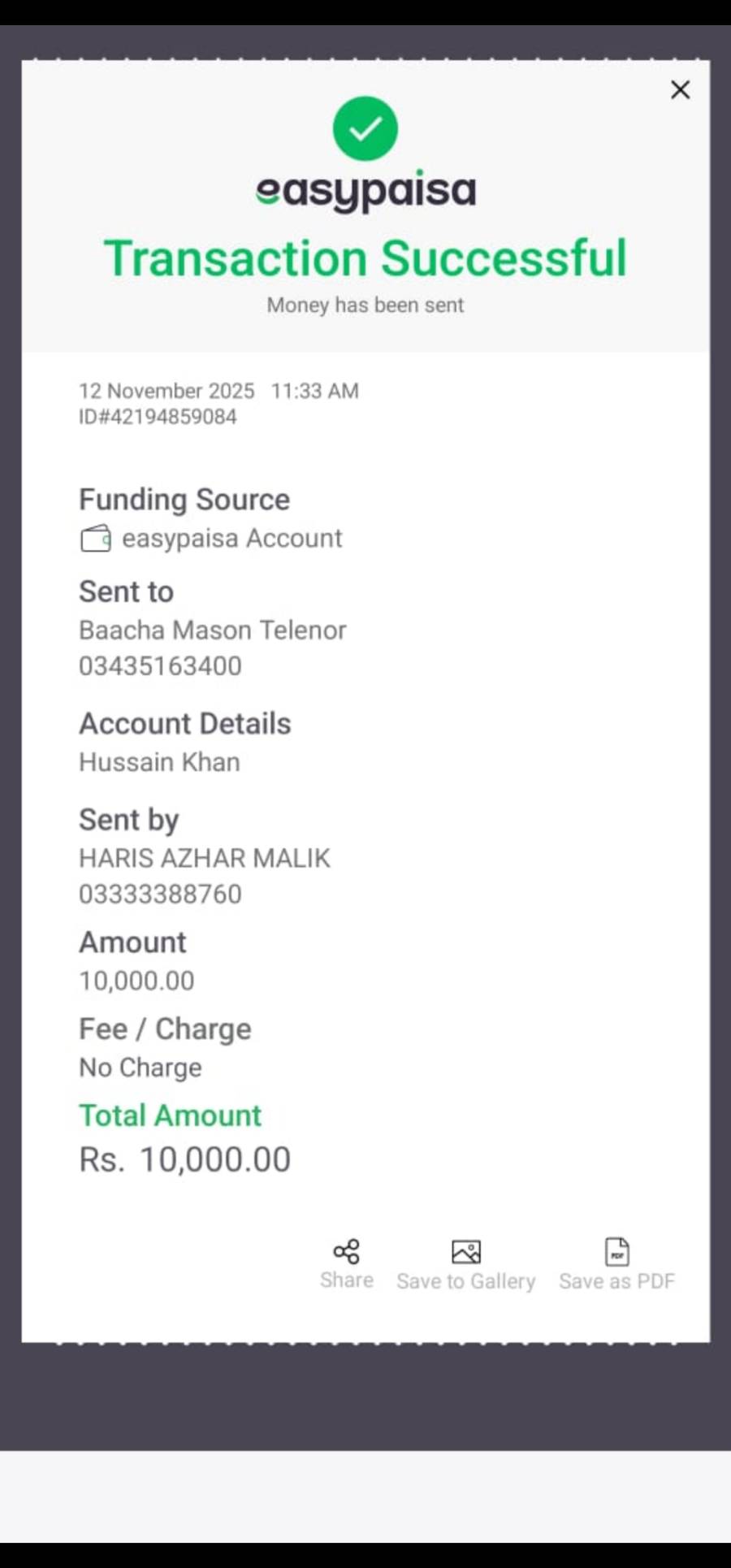Tap the Save as PDF document icon
This screenshot has width=731, height=1568.
pos(617,1252)
